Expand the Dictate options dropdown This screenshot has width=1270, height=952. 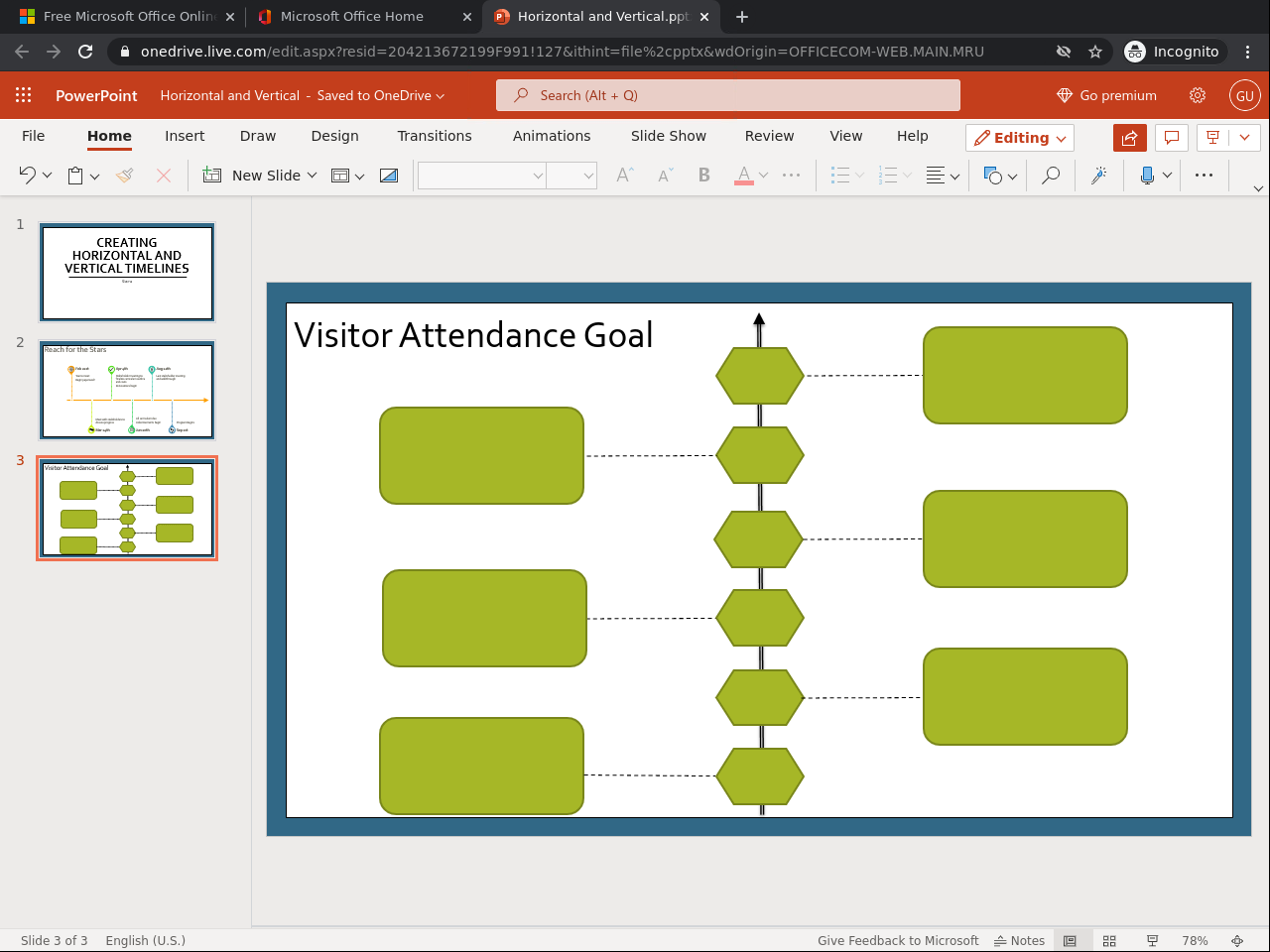coord(1167,176)
